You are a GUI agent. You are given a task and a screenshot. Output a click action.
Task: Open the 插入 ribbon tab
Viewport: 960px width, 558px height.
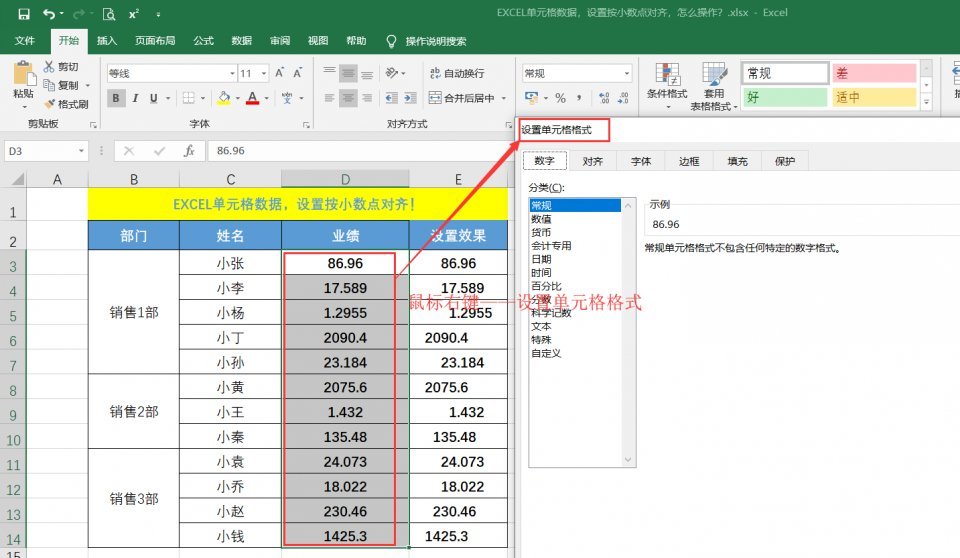[x=107, y=40]
